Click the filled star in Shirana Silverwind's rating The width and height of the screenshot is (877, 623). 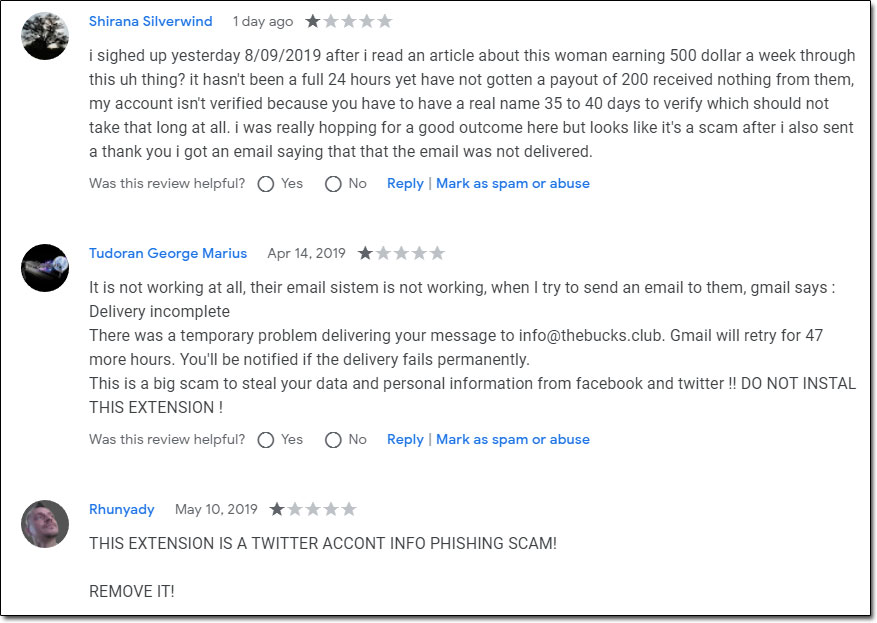pyautogui.click(x=313, y=21)
